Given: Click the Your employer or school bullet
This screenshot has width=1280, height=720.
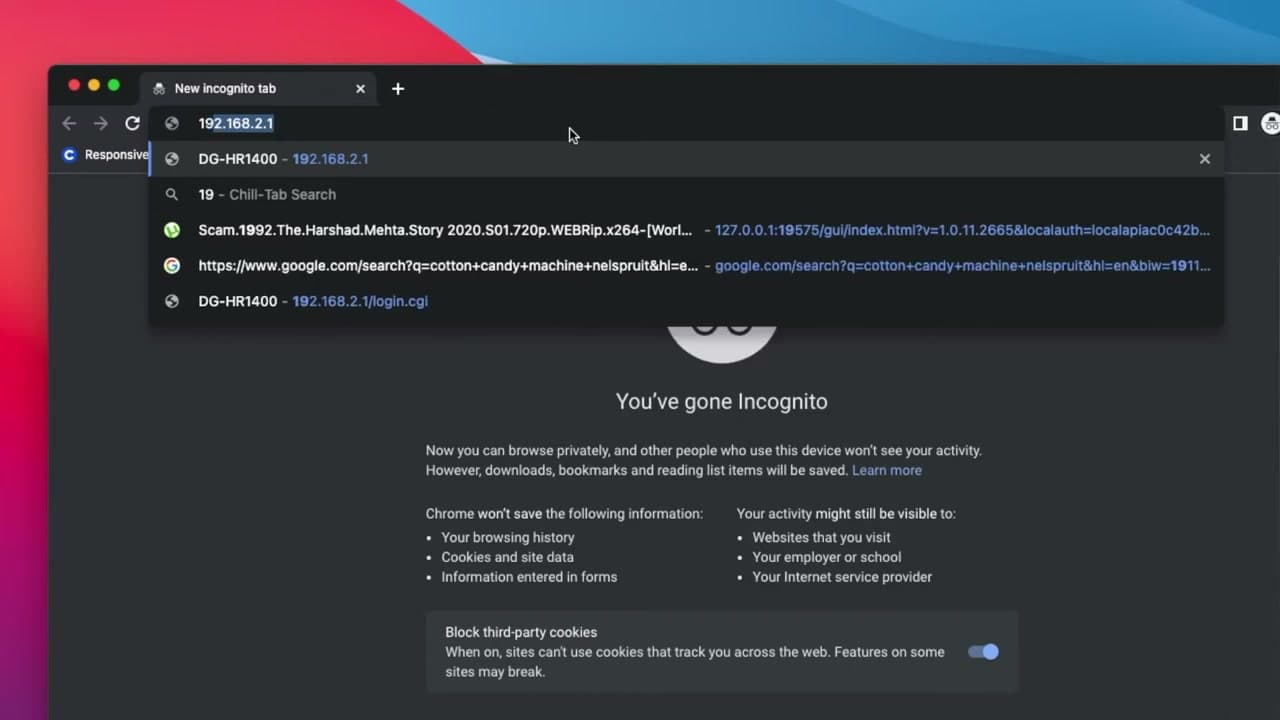Looking at the screenshot, I should point(827,557).
